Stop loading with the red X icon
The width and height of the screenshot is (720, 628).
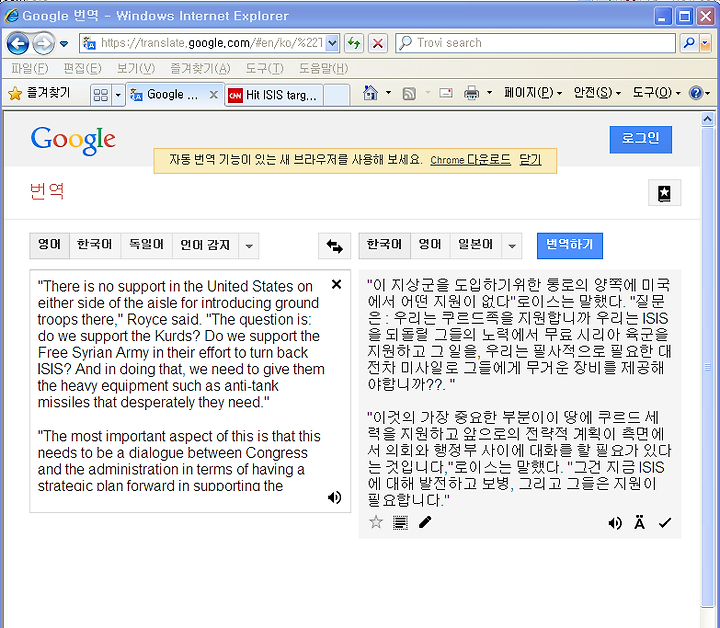378,43
